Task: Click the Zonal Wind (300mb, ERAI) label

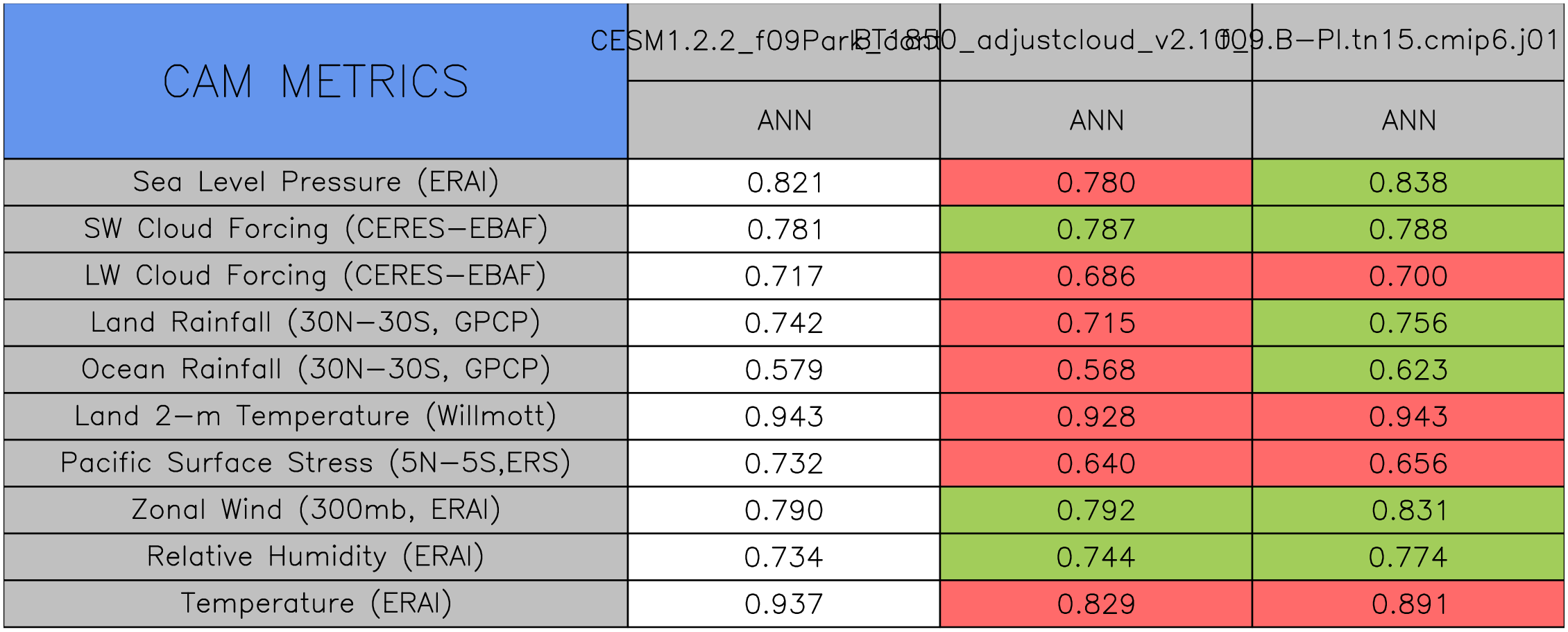Action: pos(316,510)
